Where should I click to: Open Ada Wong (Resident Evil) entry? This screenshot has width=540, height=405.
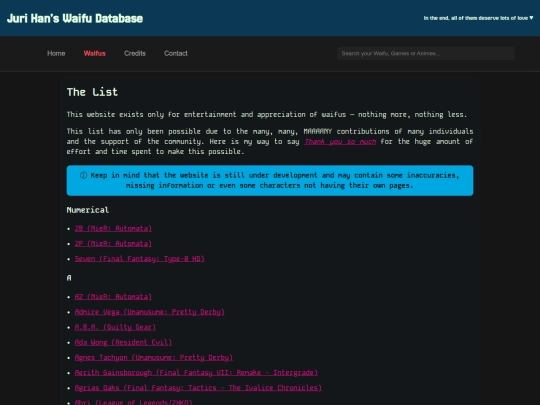(x=123, y=342)
